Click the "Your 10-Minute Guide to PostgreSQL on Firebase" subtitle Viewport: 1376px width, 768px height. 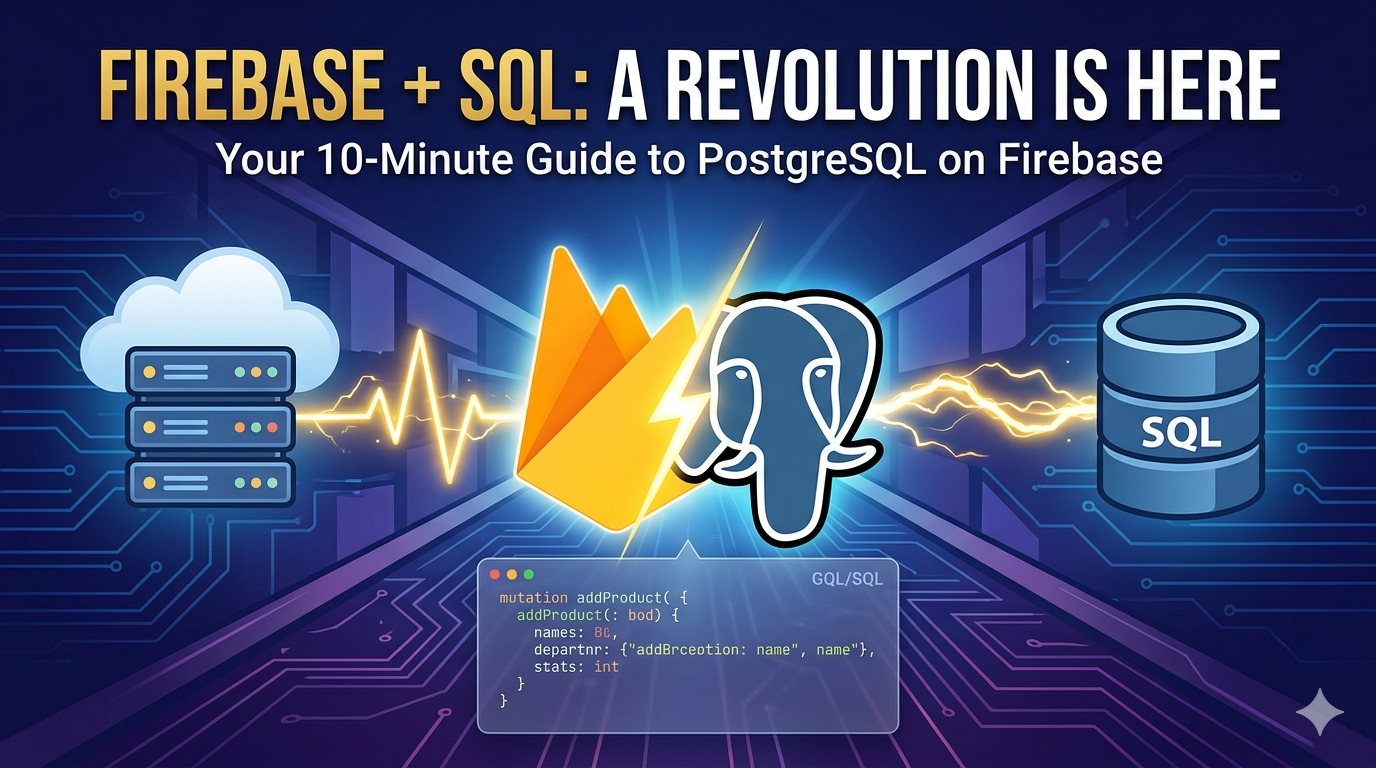pos(688,158)
